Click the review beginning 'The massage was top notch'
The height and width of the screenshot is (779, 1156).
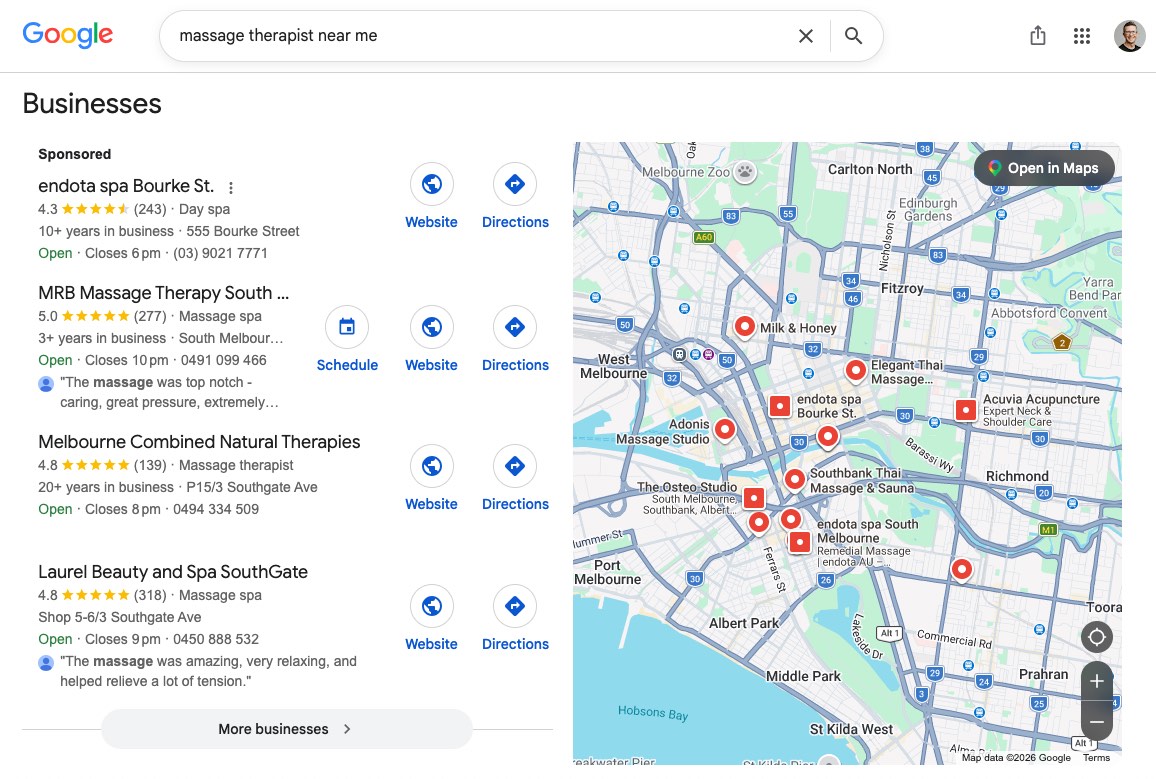[170, 392]
